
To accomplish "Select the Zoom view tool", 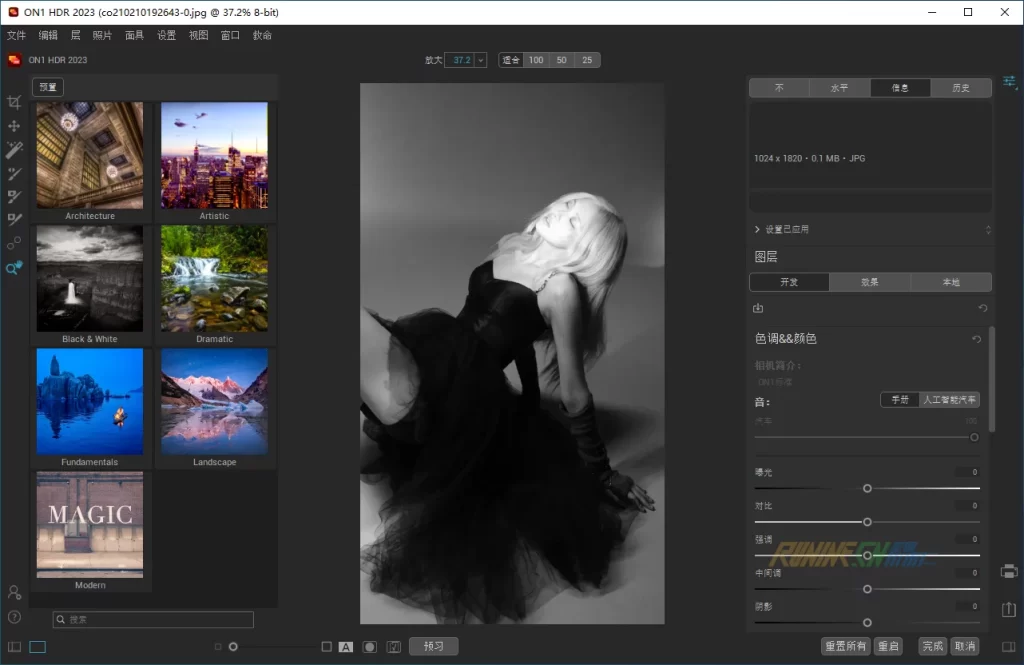I will point(14,268).
